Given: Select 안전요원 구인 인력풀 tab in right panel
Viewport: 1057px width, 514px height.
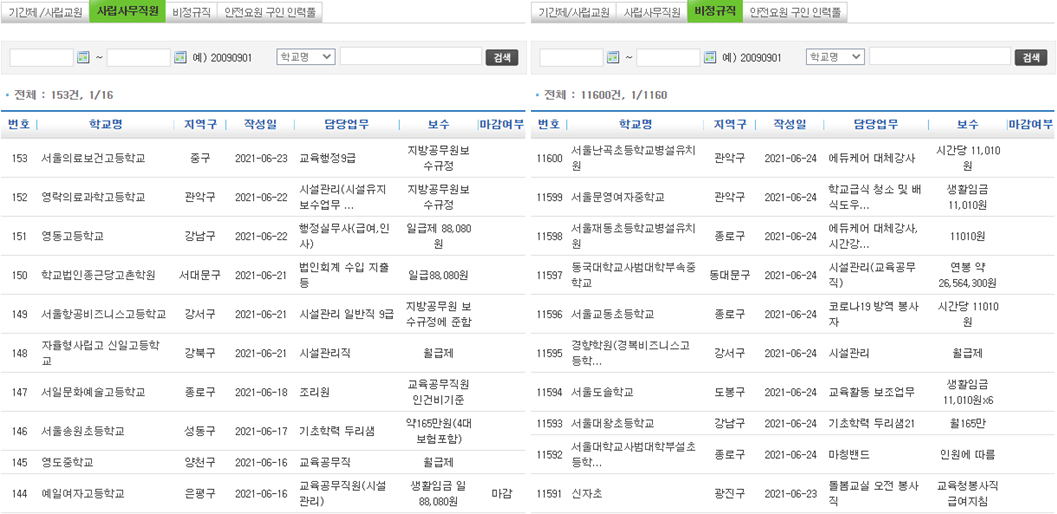Looking at the screenshot, I should pyautogui.click(x=795, y=12).
